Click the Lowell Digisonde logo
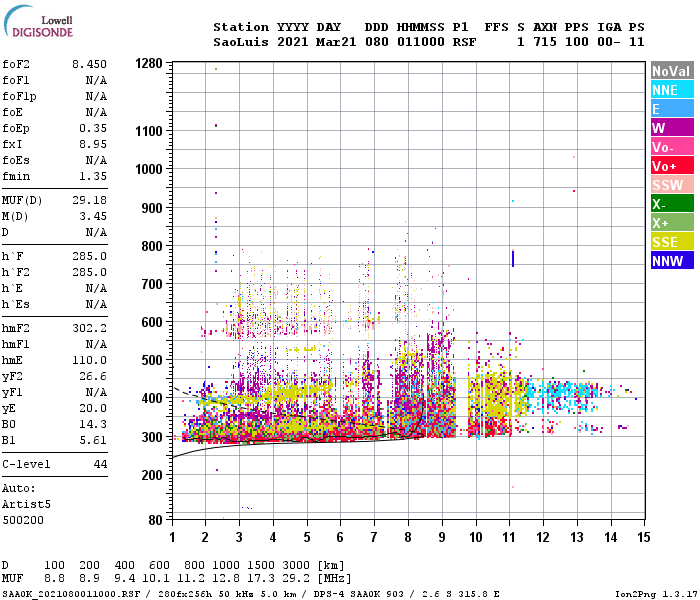This screenshot has width=700, height=600. coord(38,22)
